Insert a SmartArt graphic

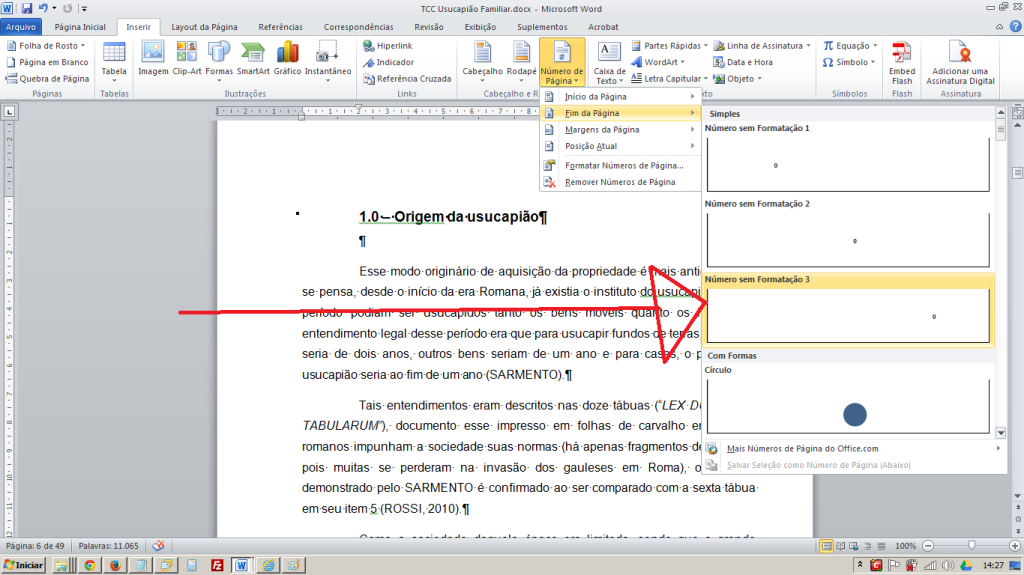coord(253,59)
